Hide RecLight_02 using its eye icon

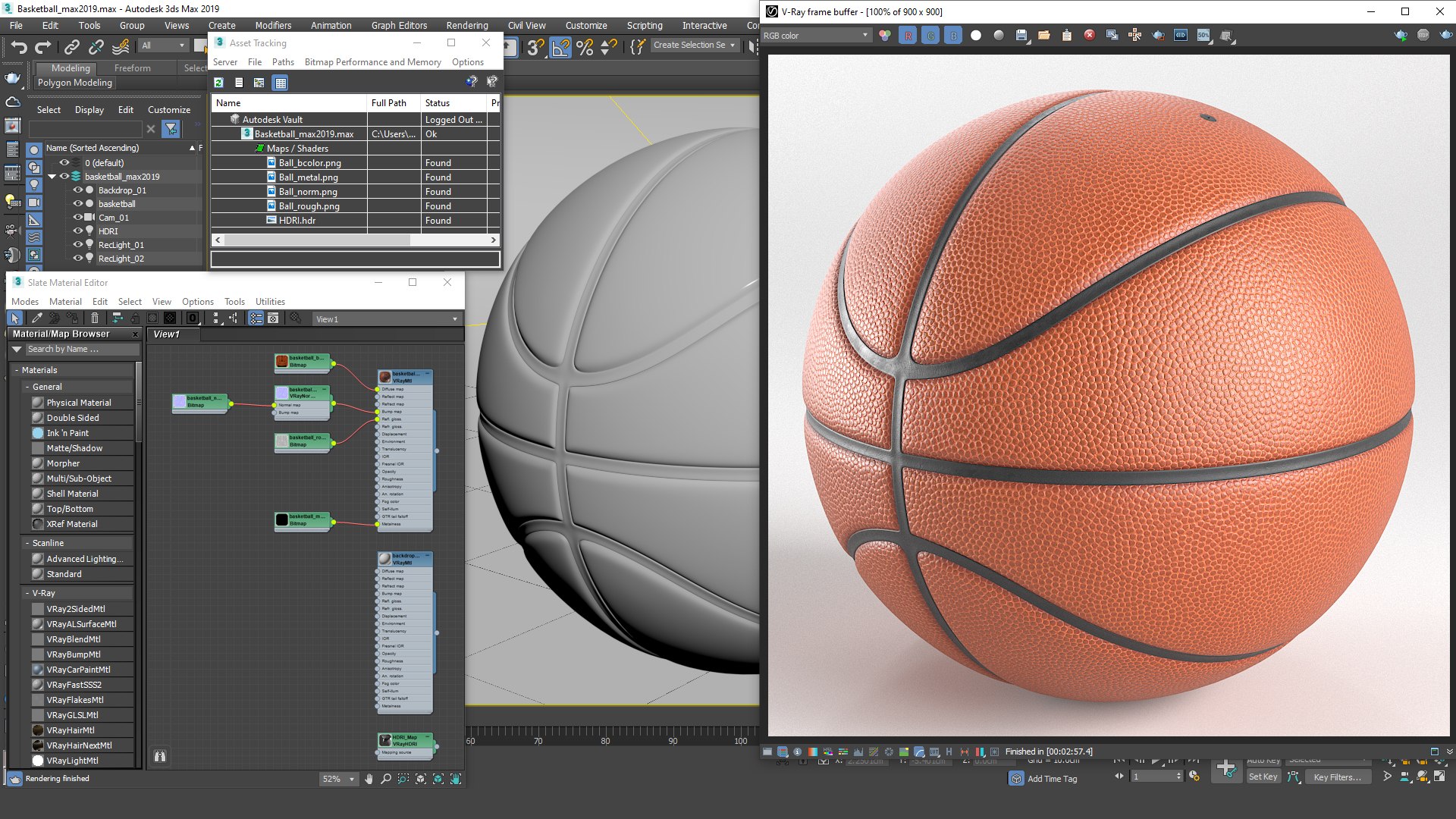pos(77,258)
